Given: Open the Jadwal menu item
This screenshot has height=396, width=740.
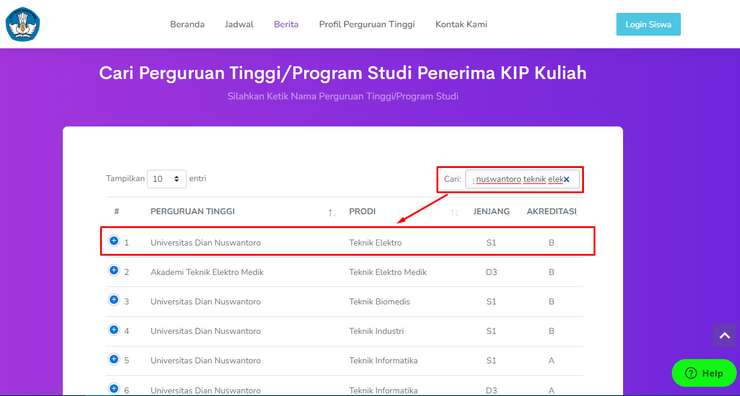Looking at the screenshot, I should coord(239,24).
